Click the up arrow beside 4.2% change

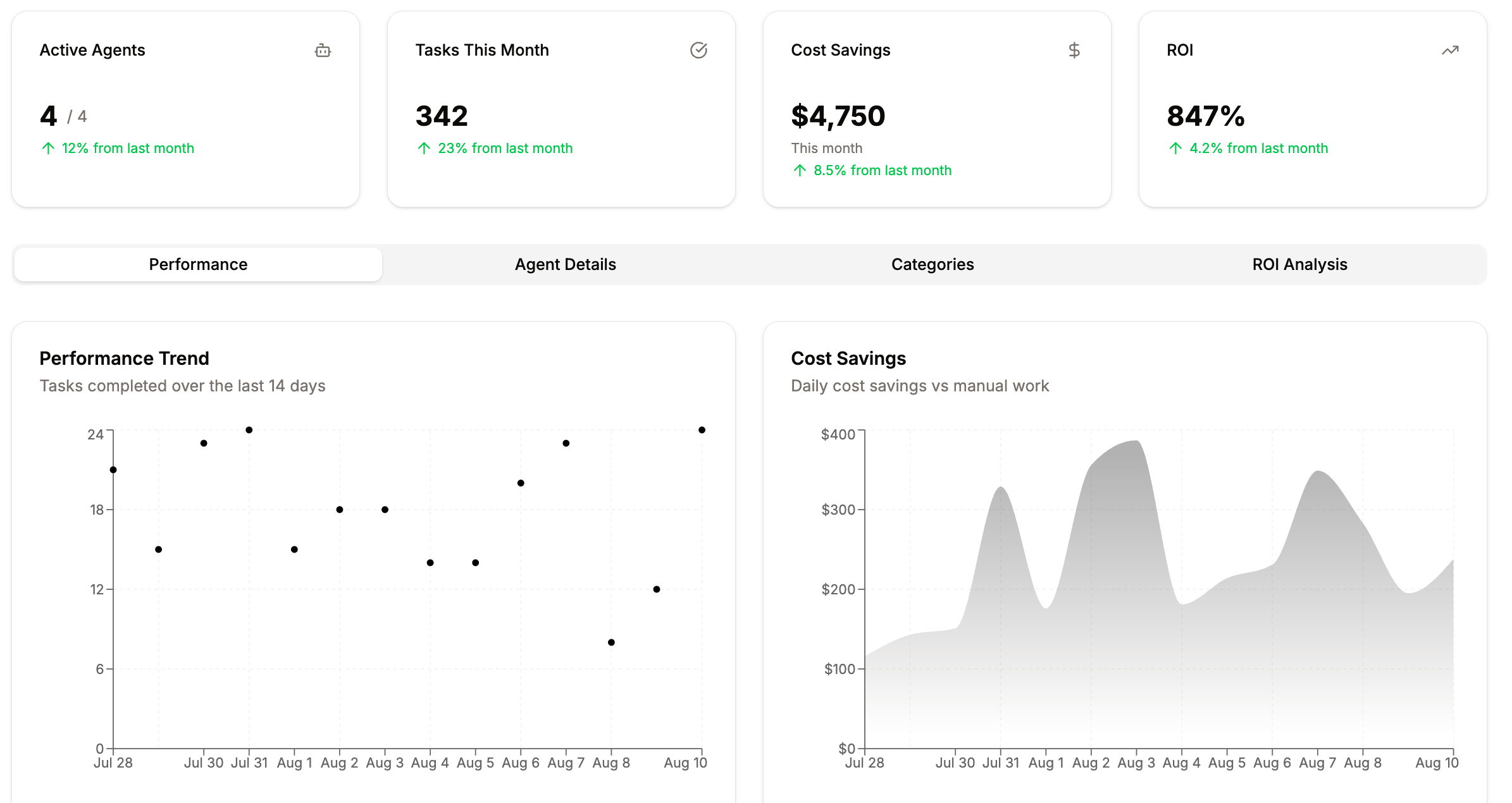coord(1174,148)
